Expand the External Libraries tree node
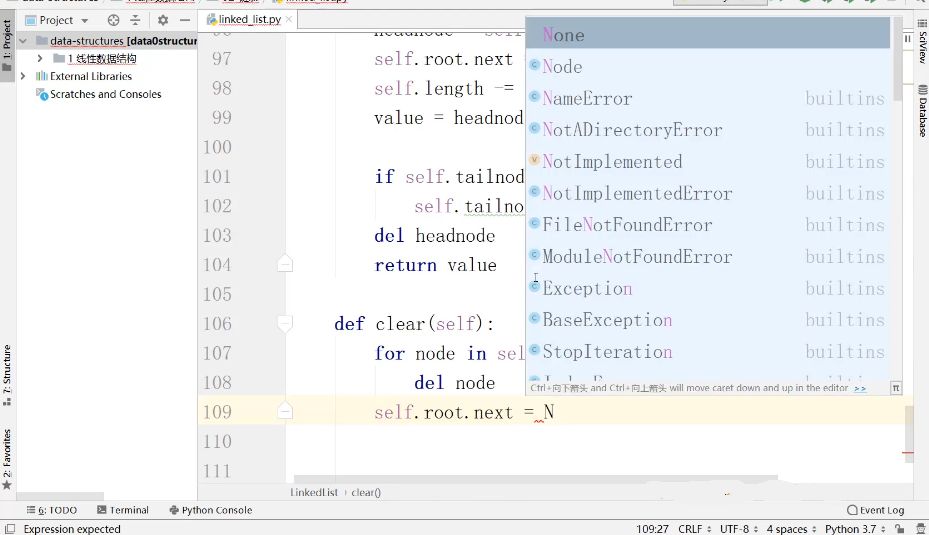929x535 pixels. [23, 76]
